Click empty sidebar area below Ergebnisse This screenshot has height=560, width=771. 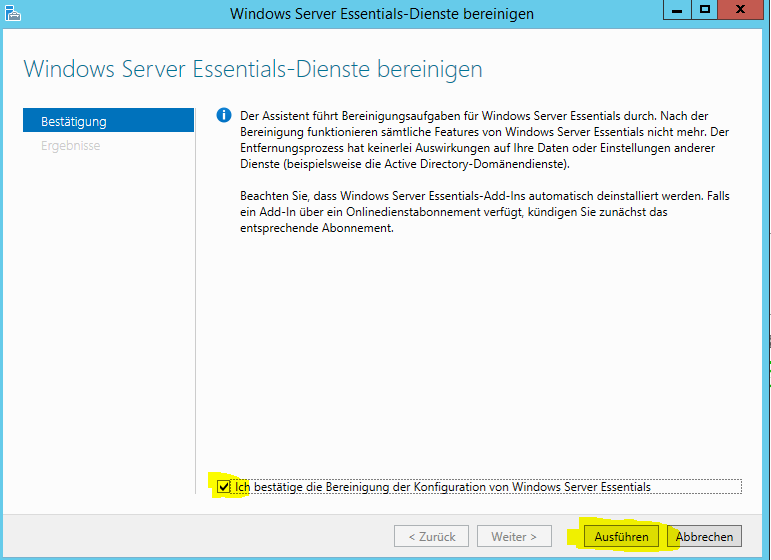(x=108, y=320)
